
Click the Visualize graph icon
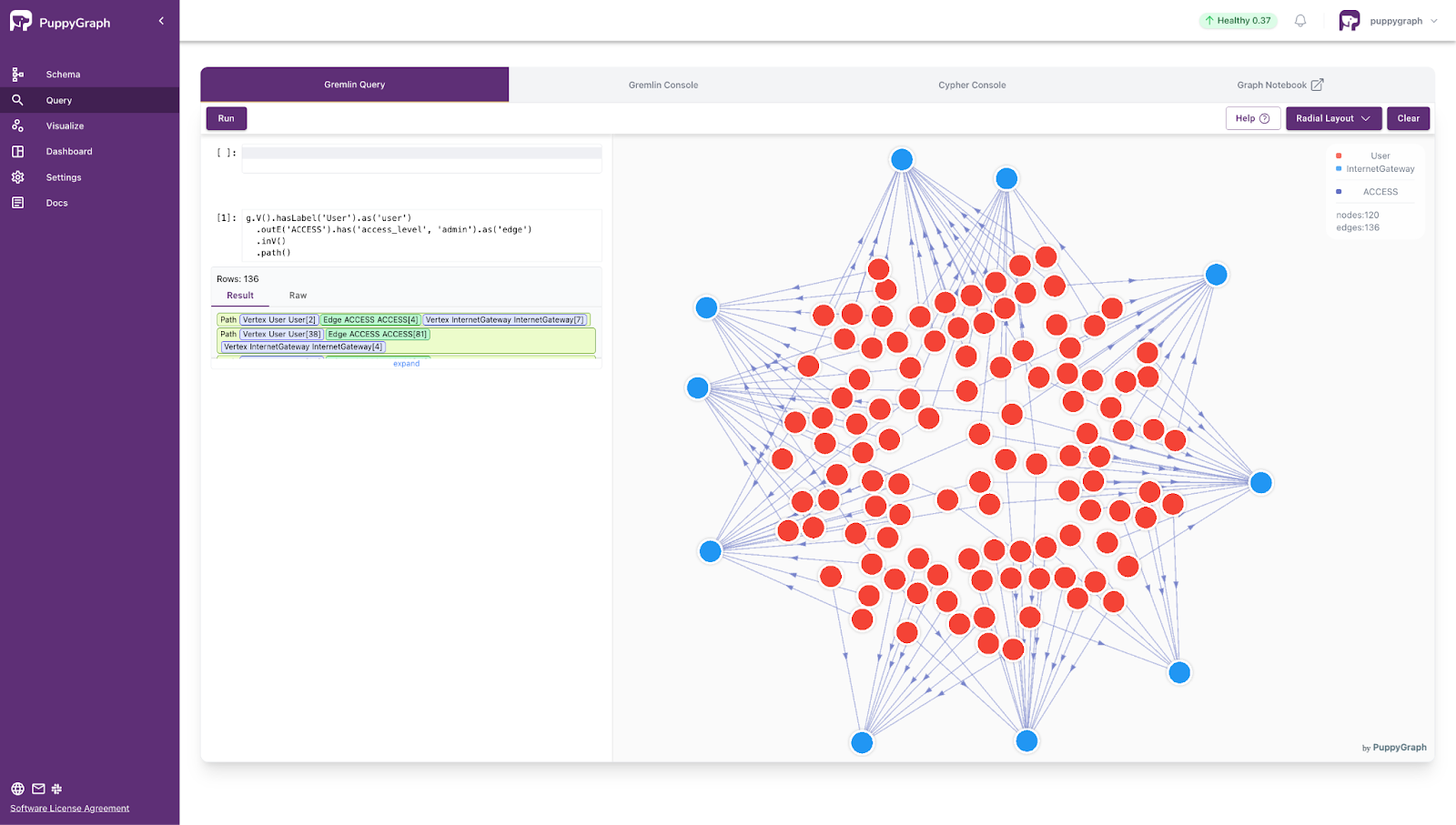click(x=17, y=126)
